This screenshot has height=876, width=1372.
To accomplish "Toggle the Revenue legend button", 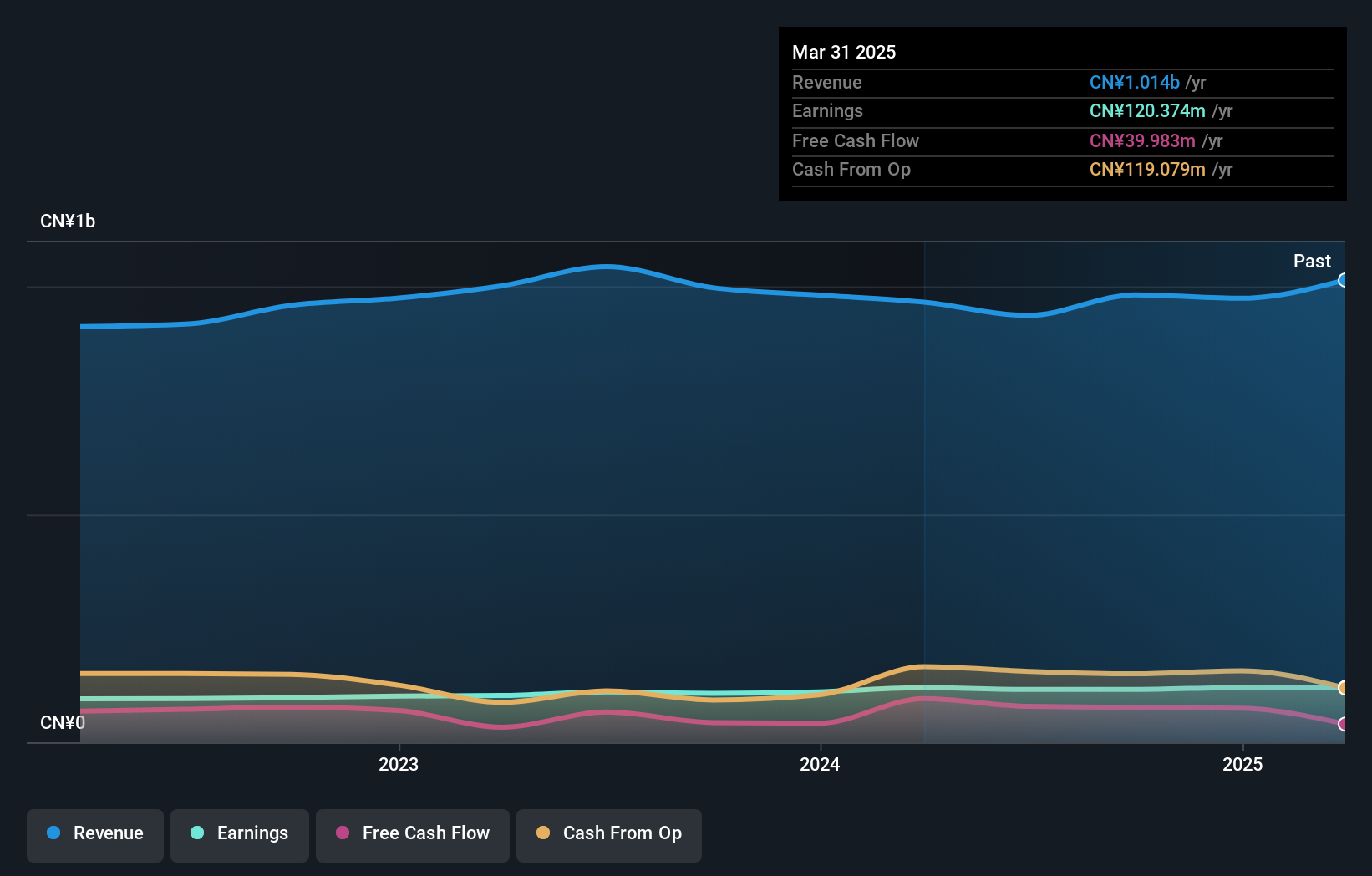I will click(95, 835).
